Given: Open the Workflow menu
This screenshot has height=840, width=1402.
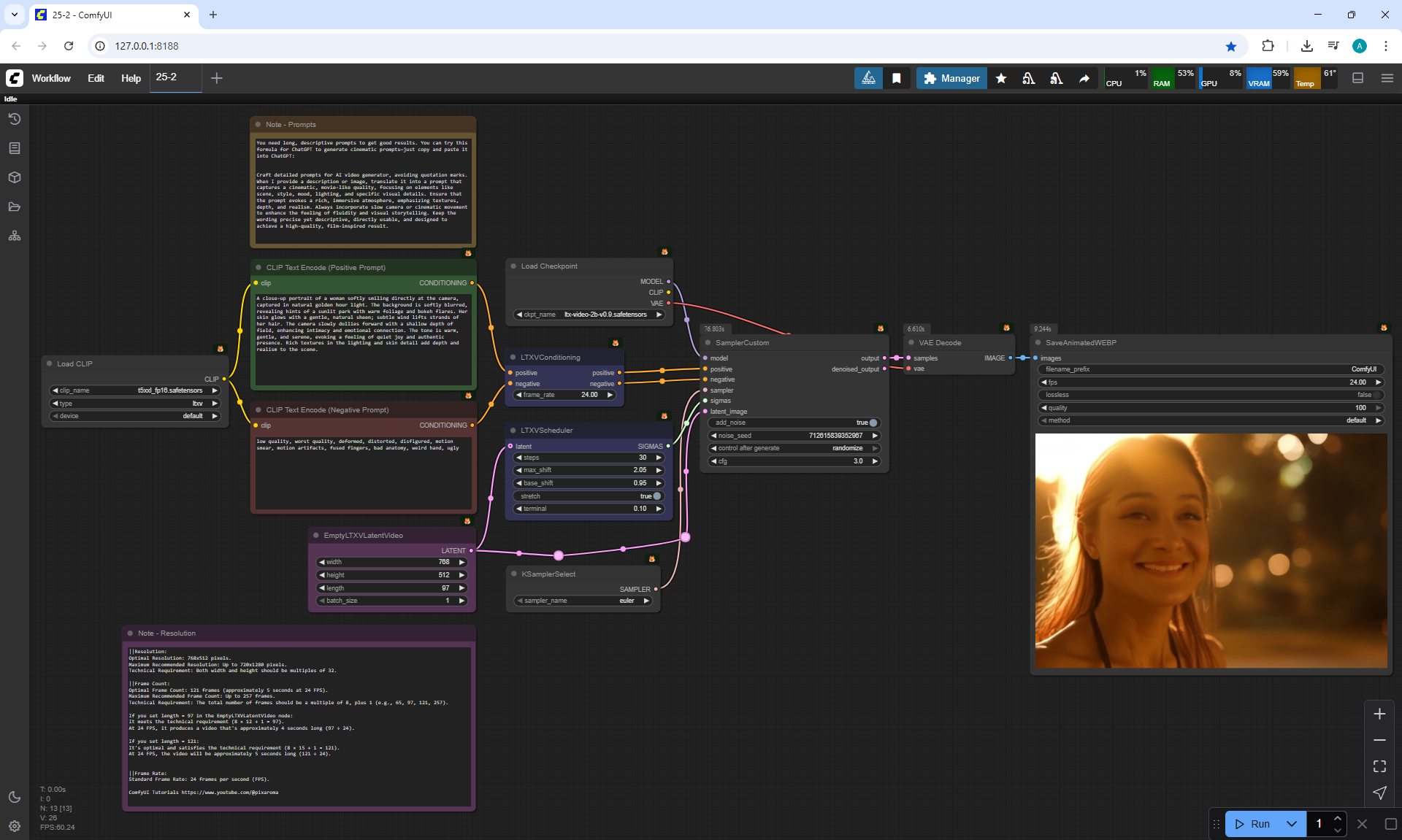Looking at the screenshot, I should tap(51, 78).
